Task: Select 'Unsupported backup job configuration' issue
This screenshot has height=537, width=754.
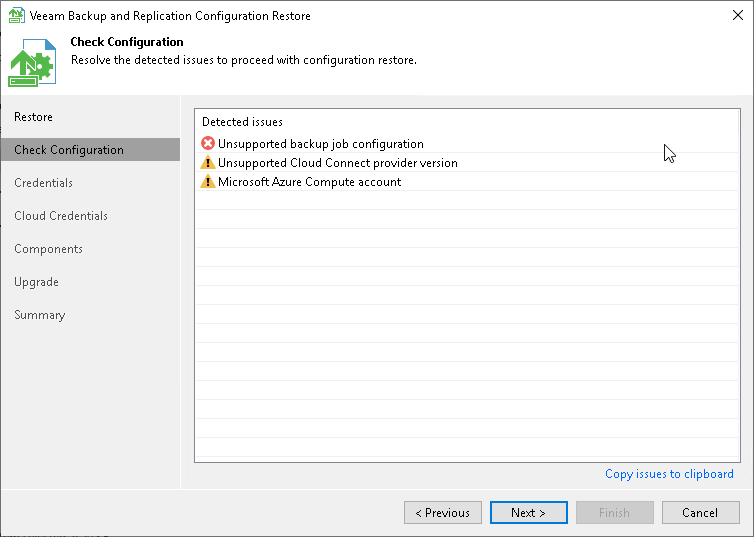Action: point(466,144)
